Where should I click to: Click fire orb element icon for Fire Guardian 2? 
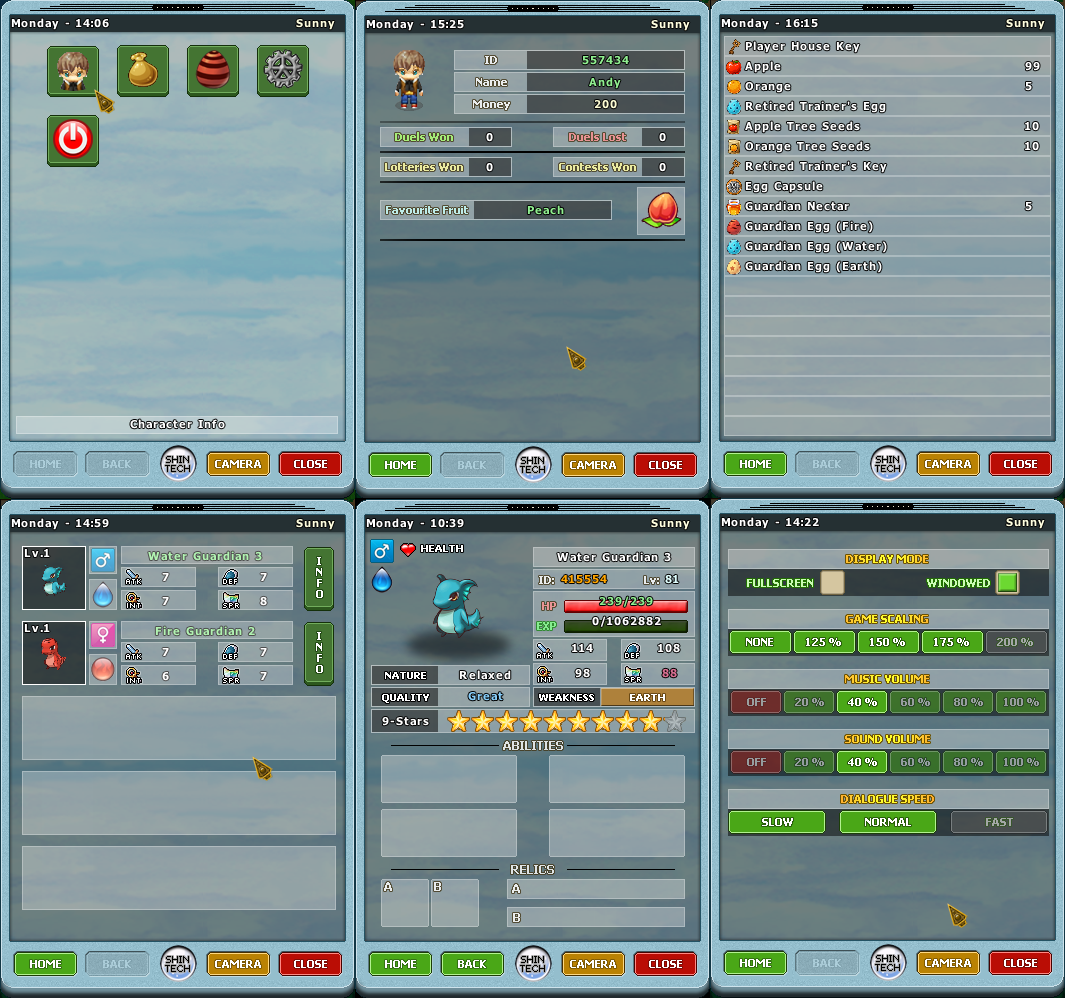pos(103,669)
